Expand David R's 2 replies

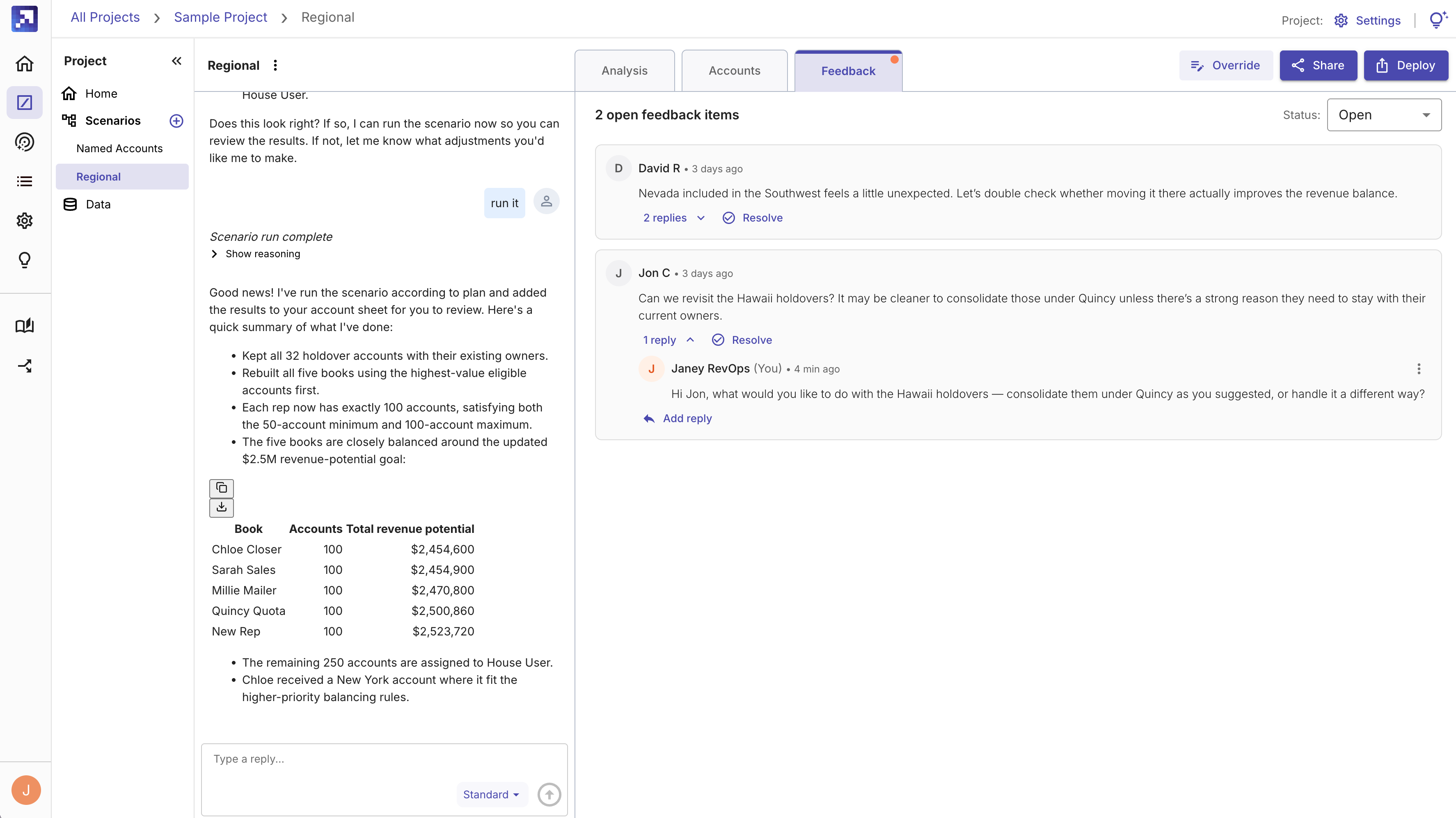click(674, 217)
